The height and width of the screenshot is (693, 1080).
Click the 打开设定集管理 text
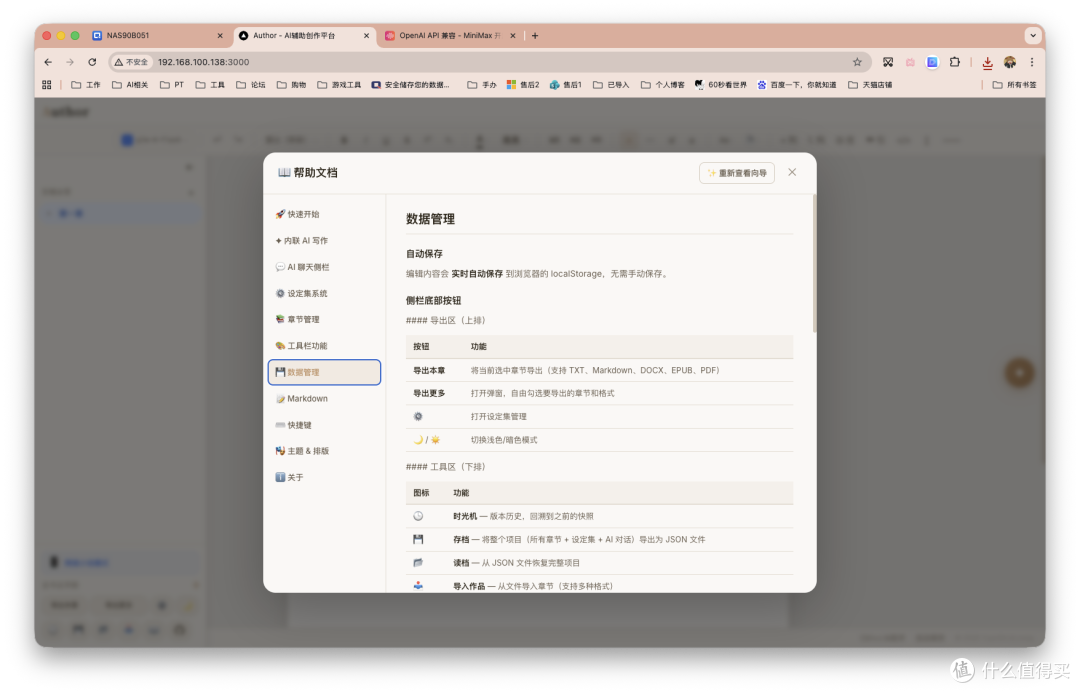[499, 417]
